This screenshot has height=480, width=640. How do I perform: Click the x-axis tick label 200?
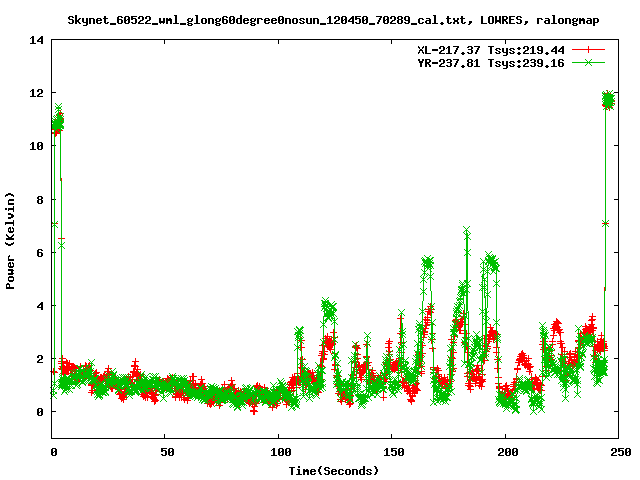[x=507, y=452]
